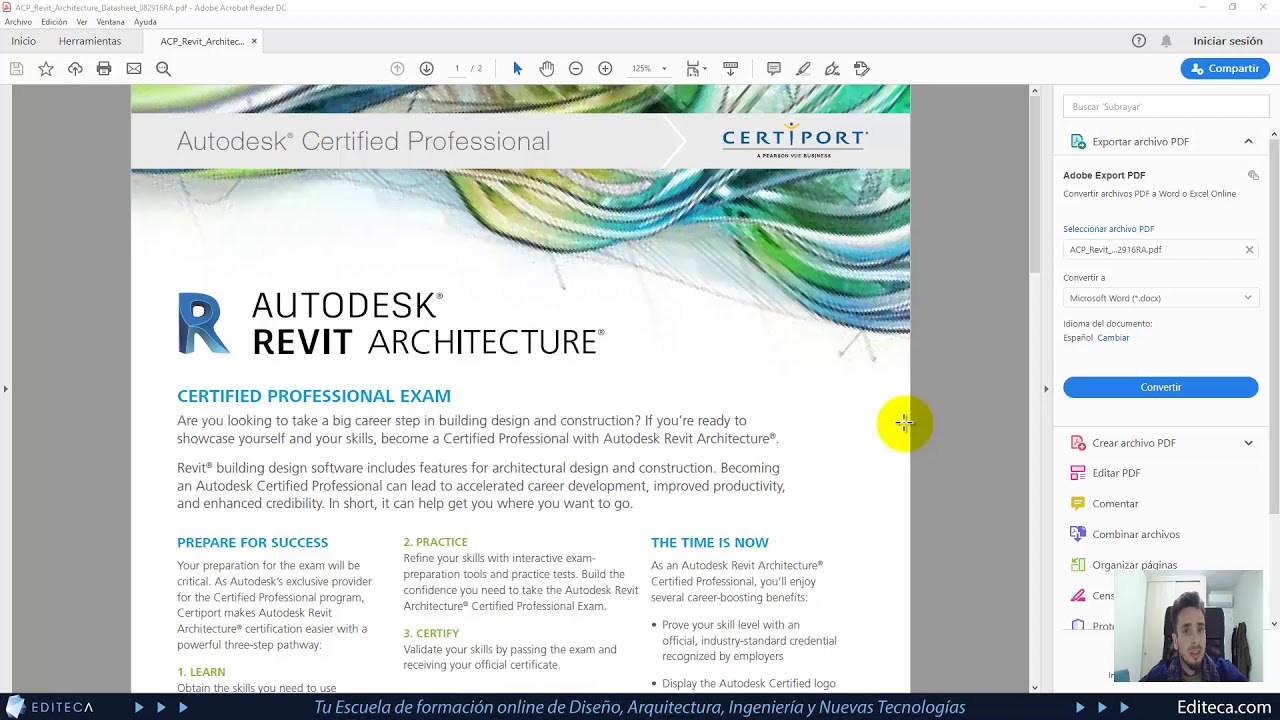
Task: Switch to the Inicio tab
Action: pyautogui.click(x=23, y=41)
